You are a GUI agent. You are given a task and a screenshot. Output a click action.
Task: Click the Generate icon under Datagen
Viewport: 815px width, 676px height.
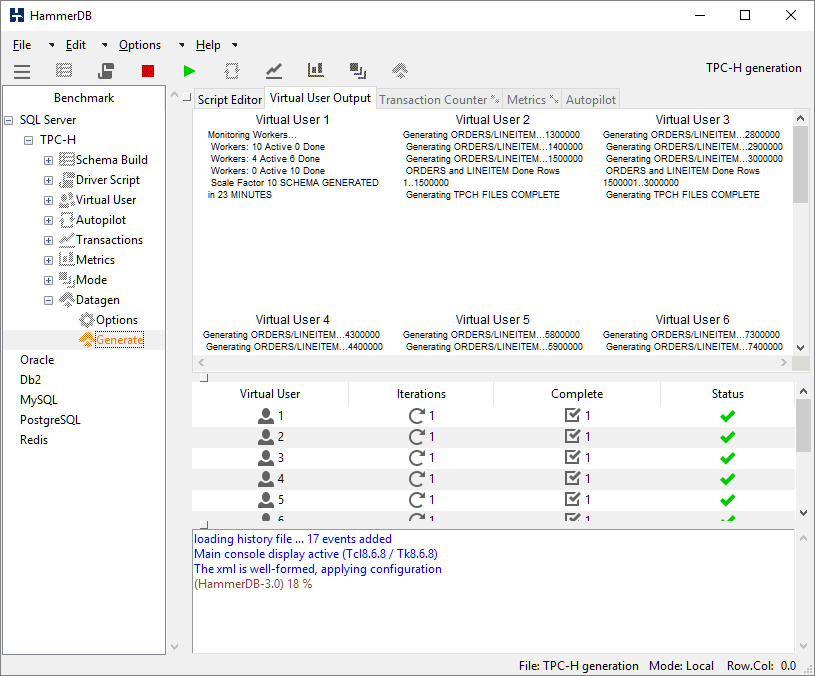[x=87, y=340]
